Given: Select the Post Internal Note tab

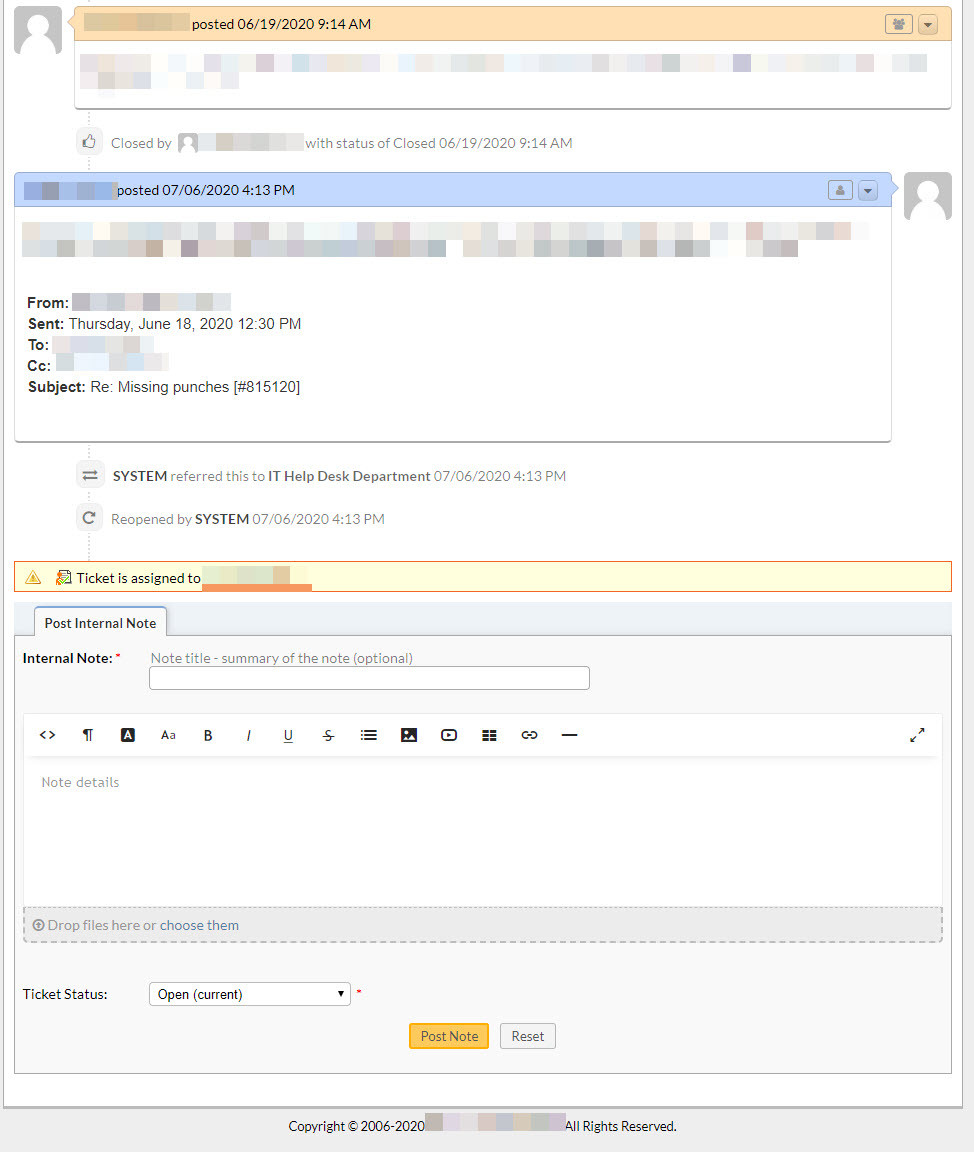Looking at the screenshot, I should click(x=100, y=623).
